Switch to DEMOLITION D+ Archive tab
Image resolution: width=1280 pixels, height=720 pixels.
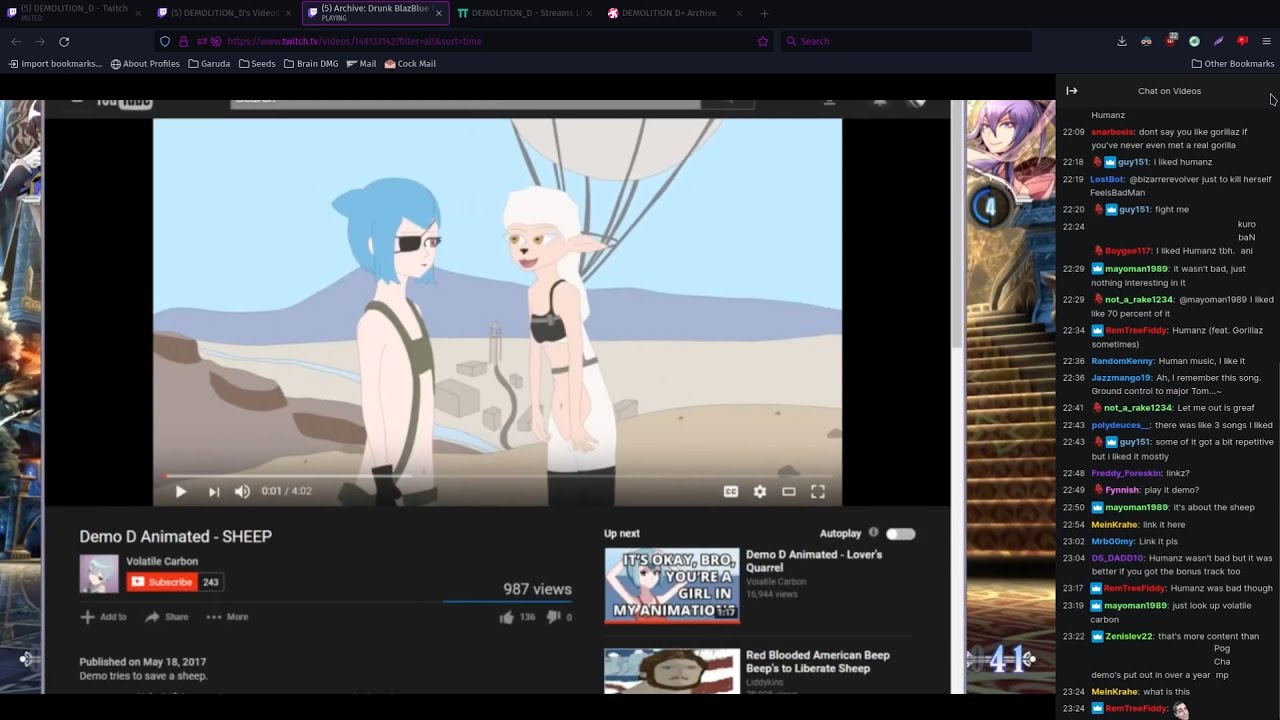click(674, 13)
